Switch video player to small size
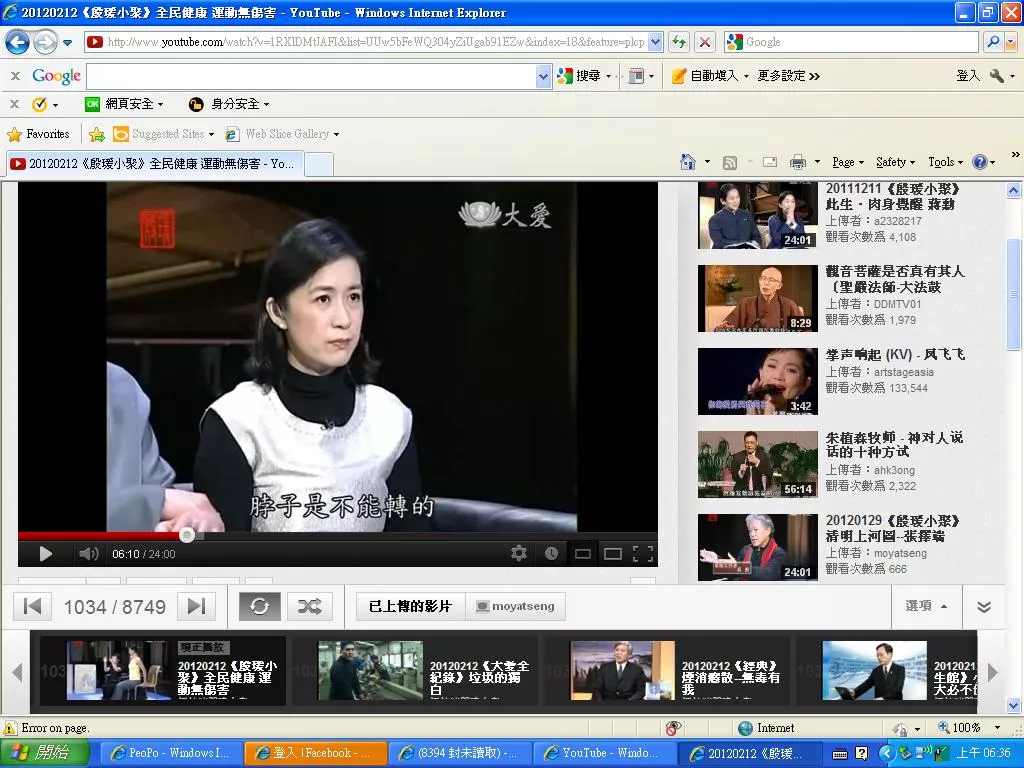The width and height of the screenshot is (1024, 768). click(583, 554)
